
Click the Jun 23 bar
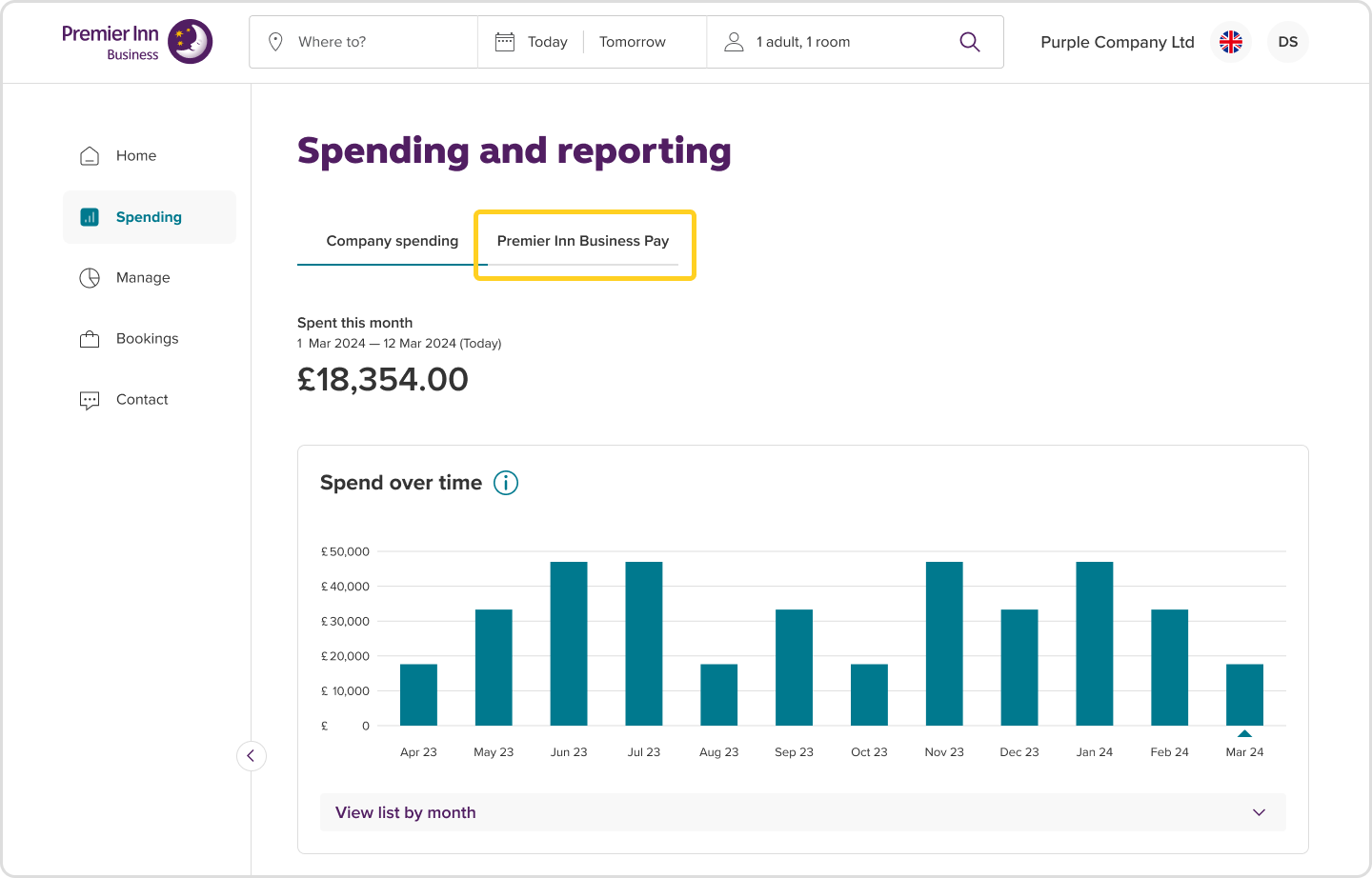(x=569, y=644)
